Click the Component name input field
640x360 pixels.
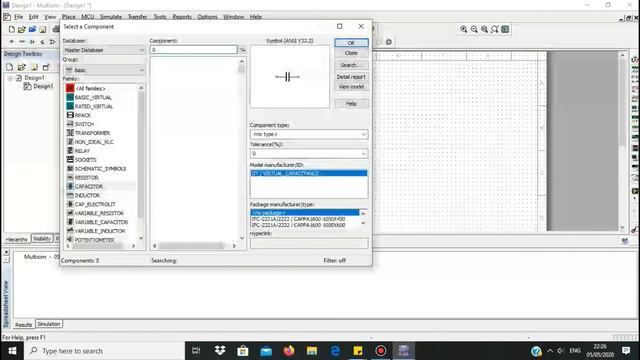tap(193, 50)
